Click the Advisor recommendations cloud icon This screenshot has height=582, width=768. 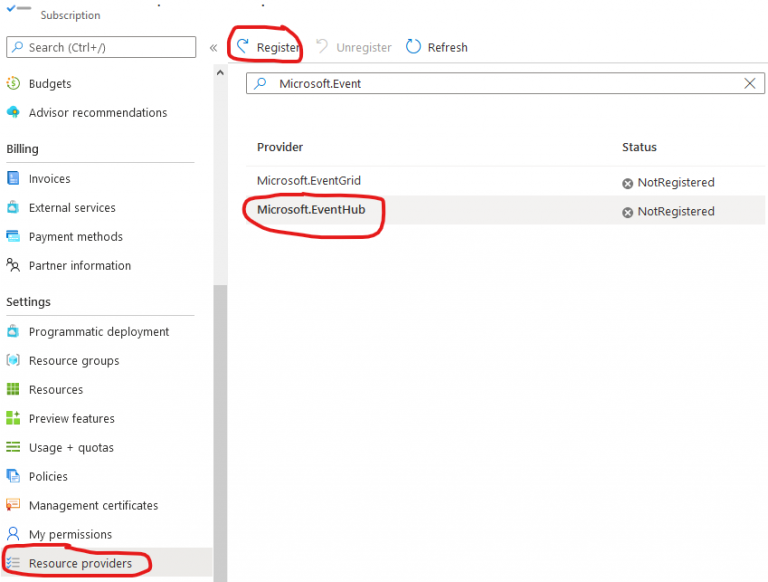pyautogui.click(x=13, y=113)
